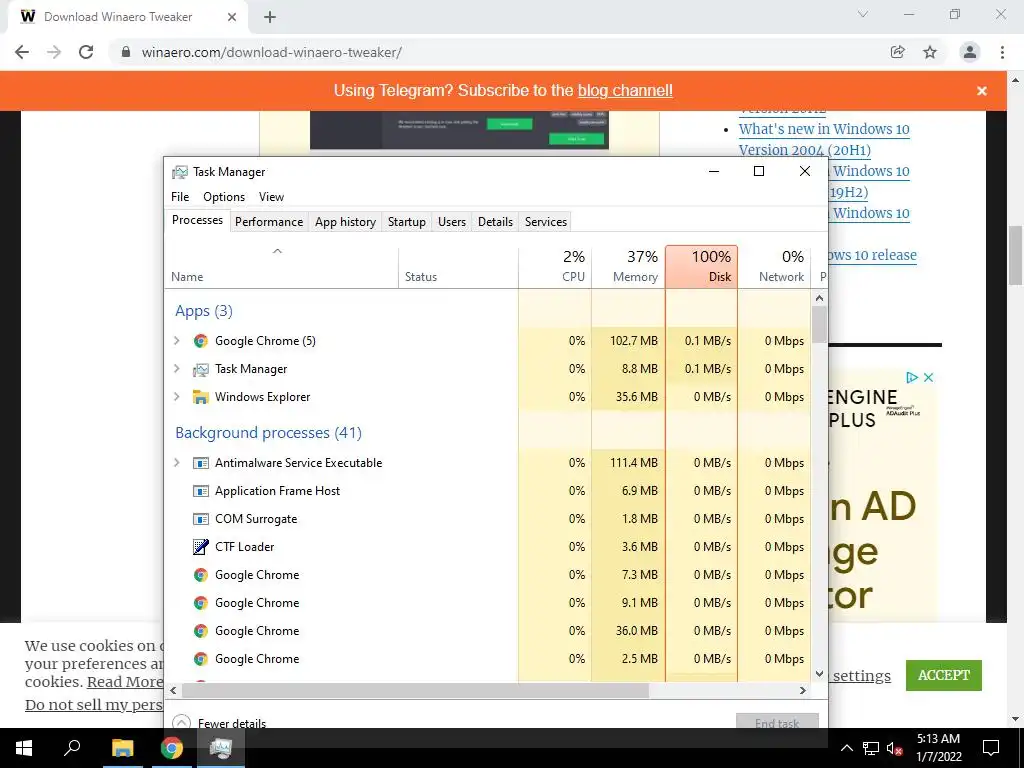Sort processes by the CPU column

pos(555,266)
